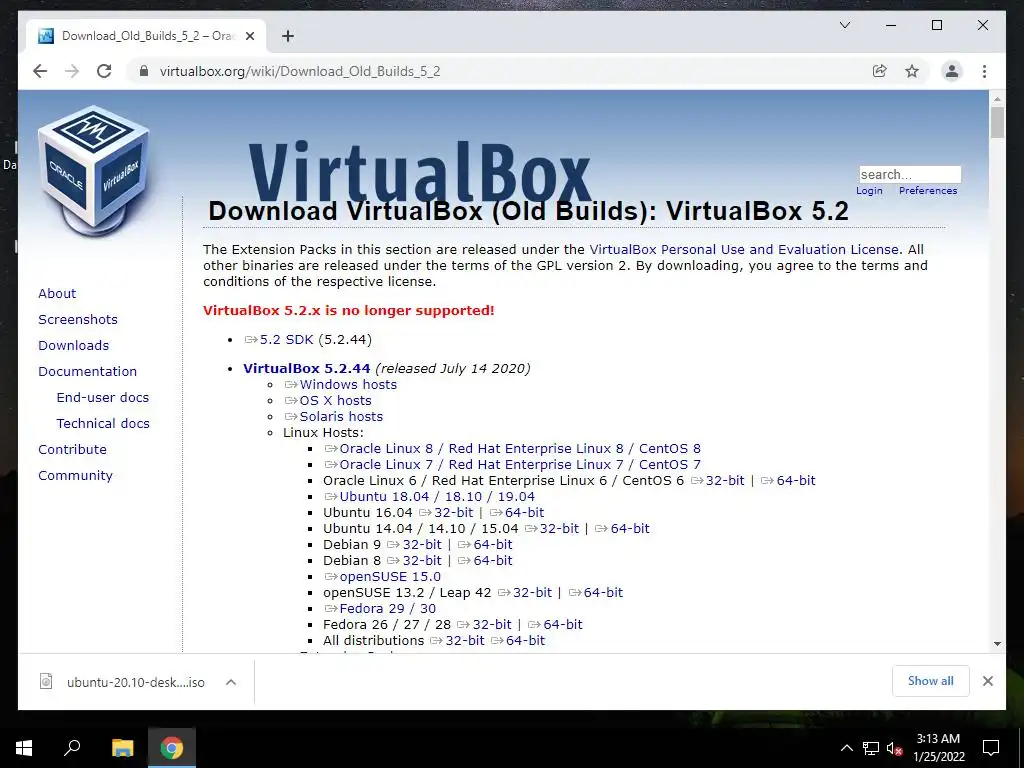
Task: Open Technical docs in the sidebar
Action: [103, 423]
